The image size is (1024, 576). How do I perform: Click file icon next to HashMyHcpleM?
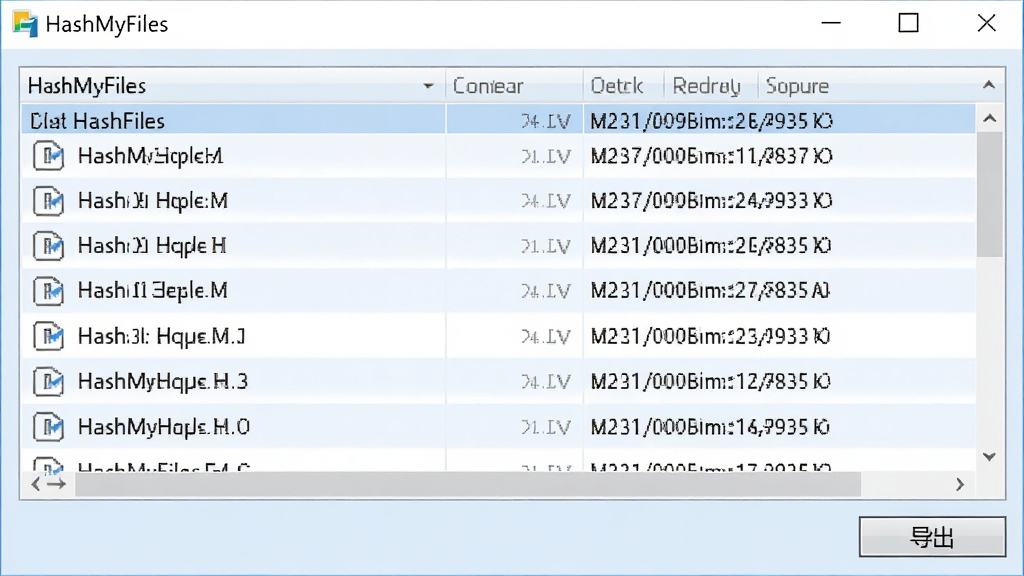48,156
